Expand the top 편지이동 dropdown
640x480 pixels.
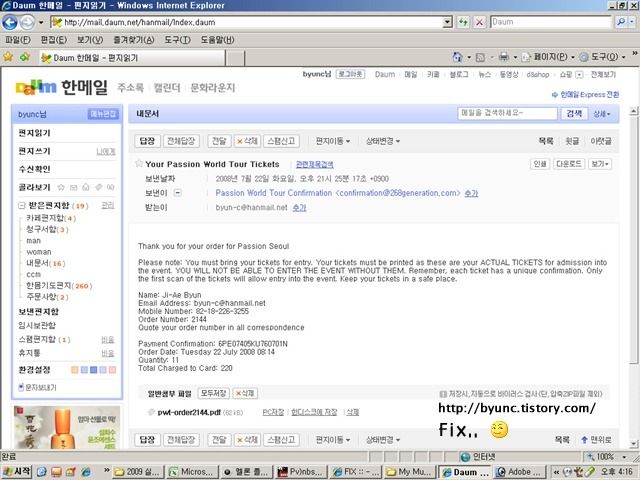pos(333,141)
